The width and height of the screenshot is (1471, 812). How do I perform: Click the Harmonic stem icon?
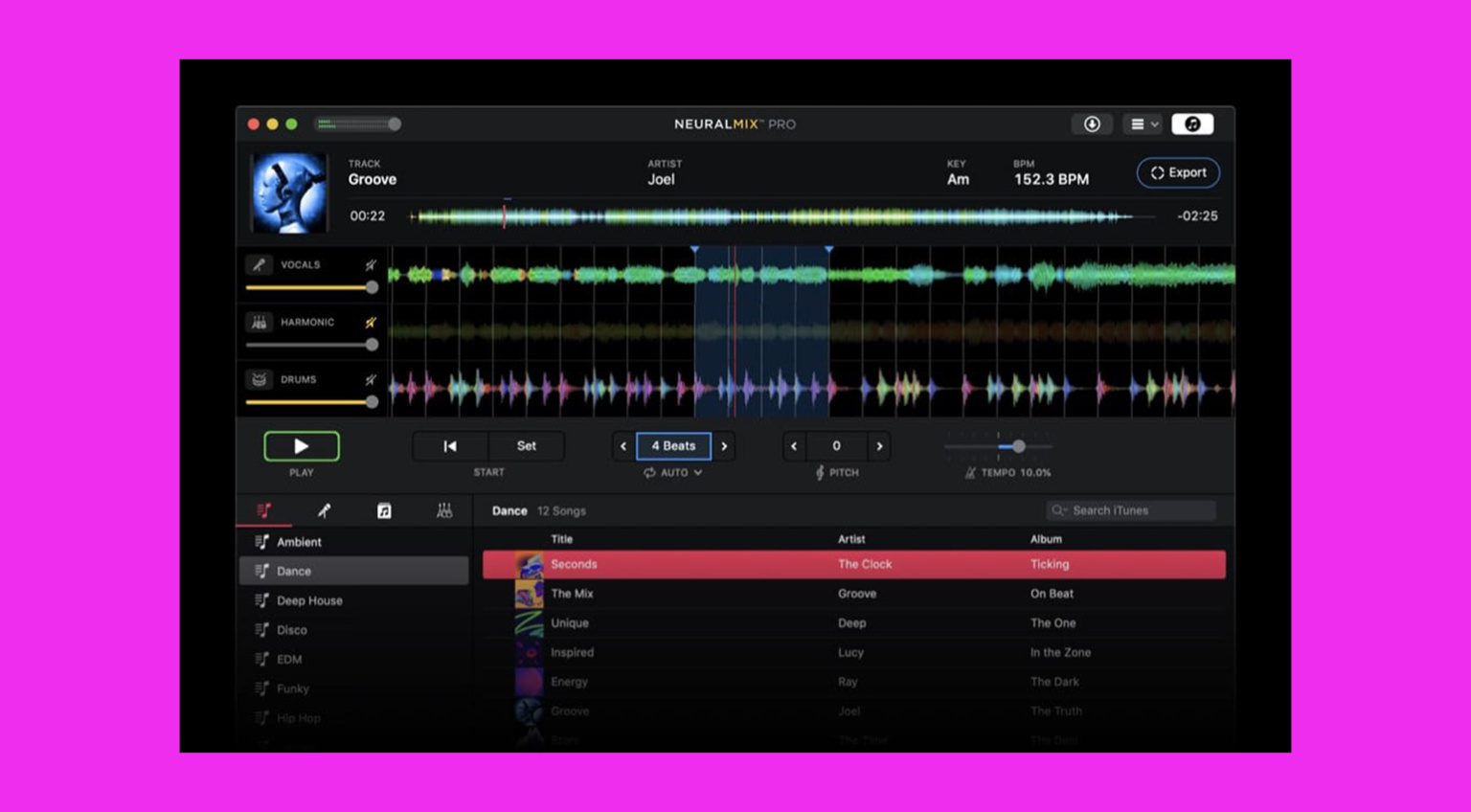coord(260,323)
